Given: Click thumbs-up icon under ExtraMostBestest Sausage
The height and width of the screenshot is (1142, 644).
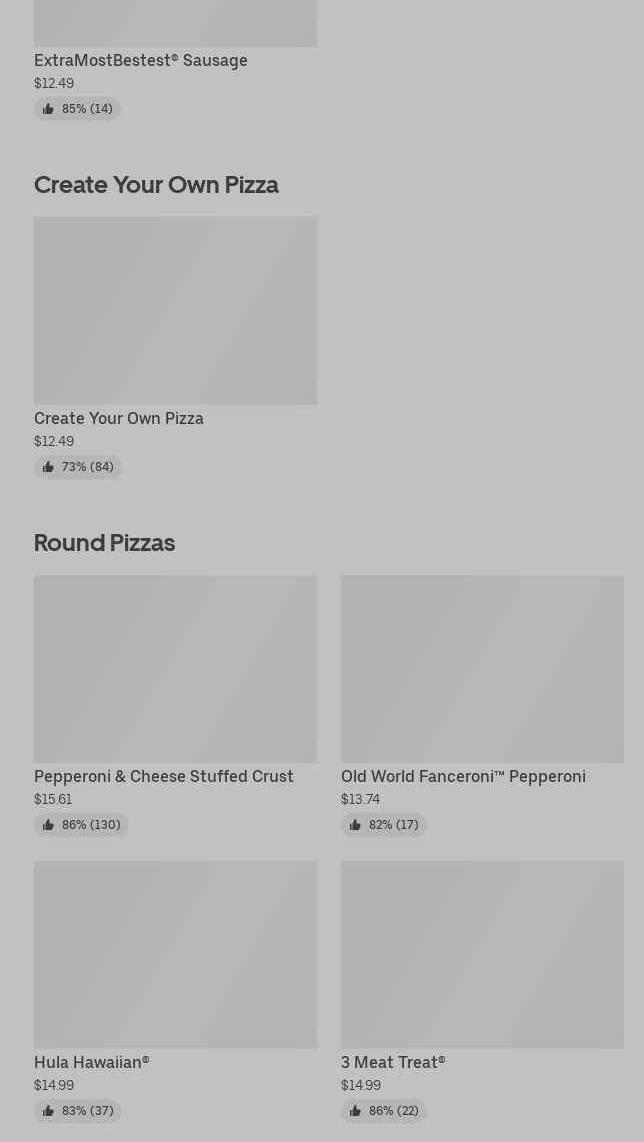Looking at the screenshot, I should pos(48,109).
